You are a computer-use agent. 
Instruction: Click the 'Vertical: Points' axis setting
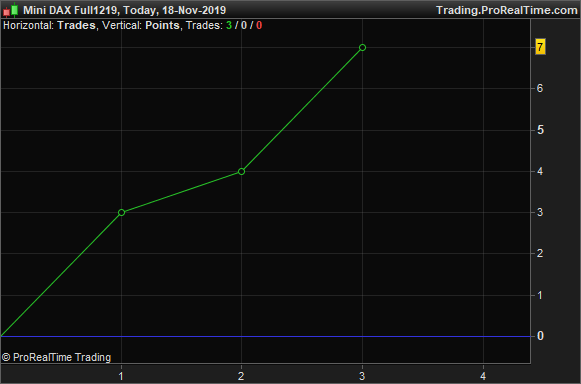(x=141, y=26)
